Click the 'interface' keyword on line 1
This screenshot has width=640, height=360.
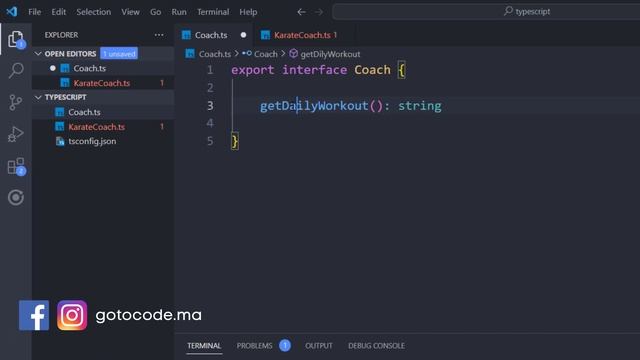315,70
